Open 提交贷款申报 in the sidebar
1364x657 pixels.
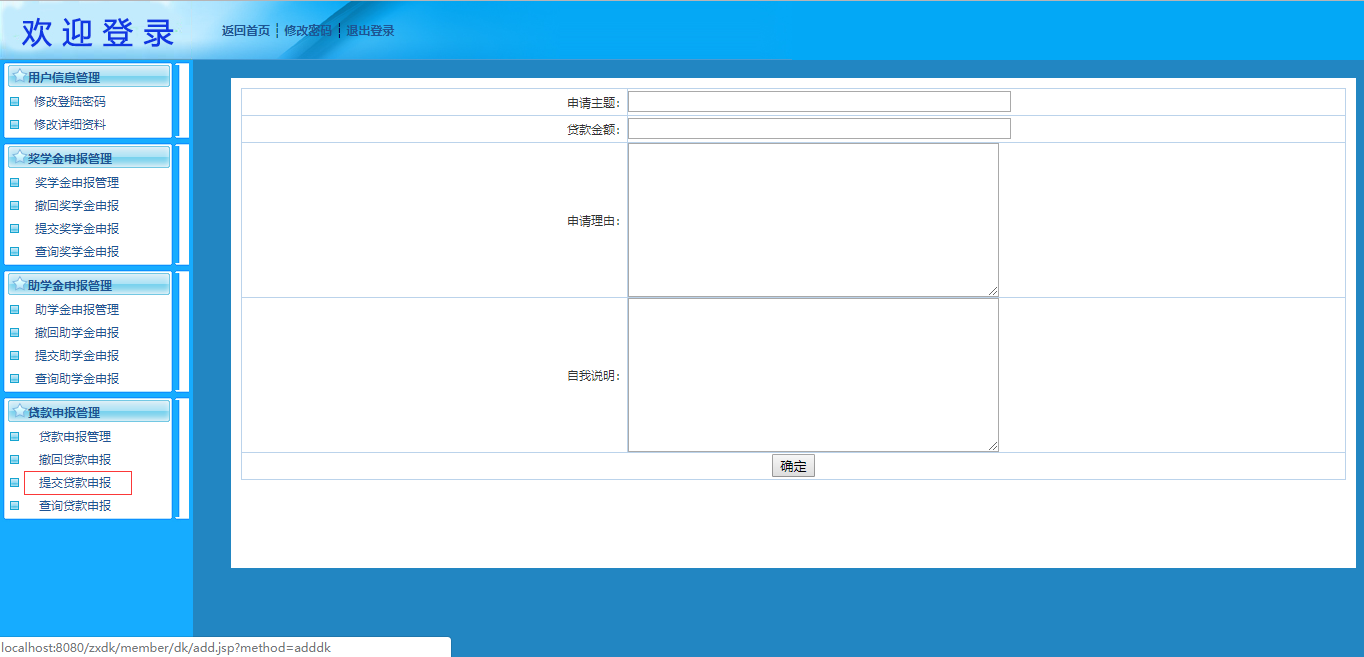coord(75,482)
